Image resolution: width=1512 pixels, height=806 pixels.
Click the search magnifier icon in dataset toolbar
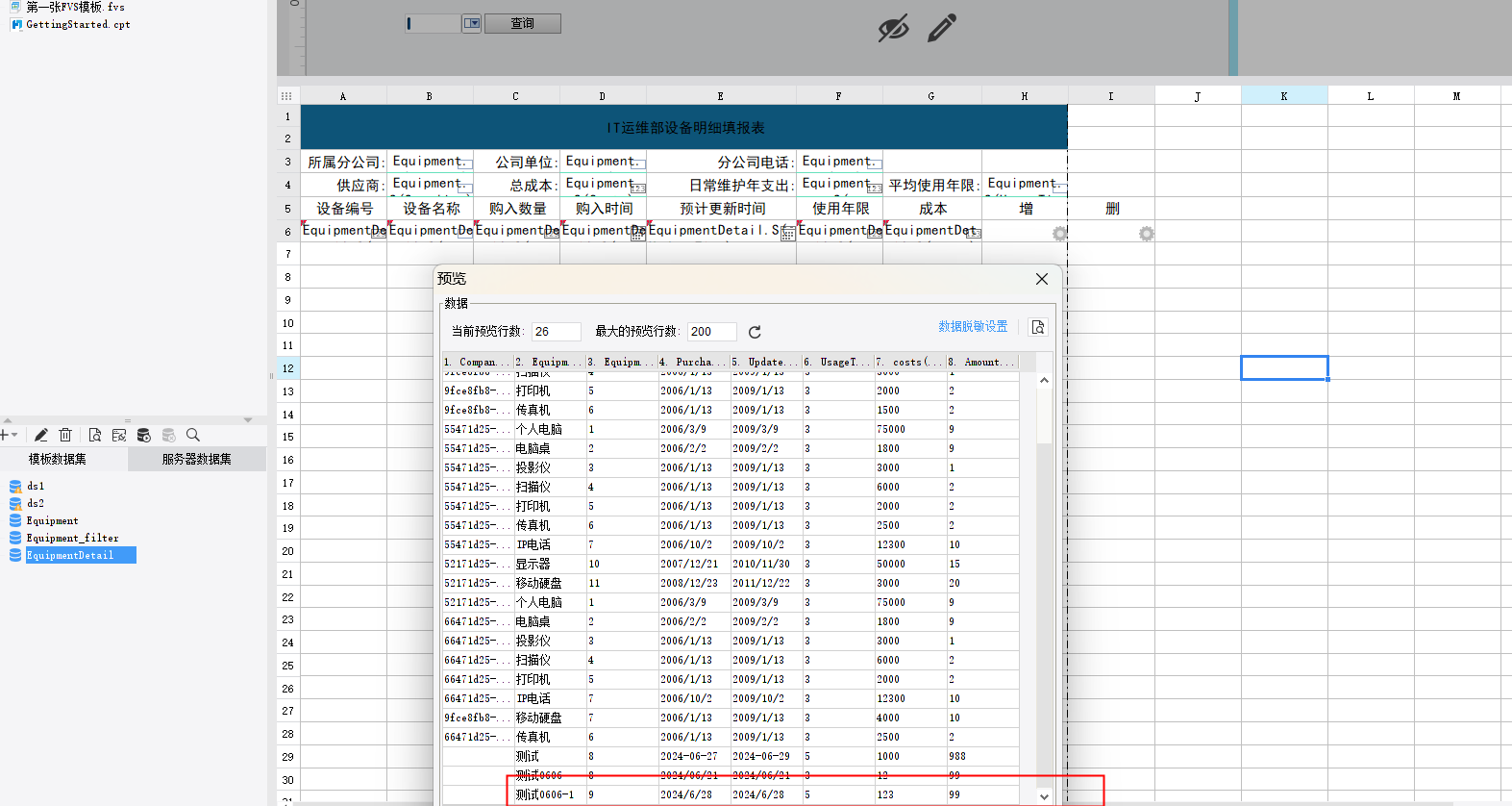click(193, 435)
